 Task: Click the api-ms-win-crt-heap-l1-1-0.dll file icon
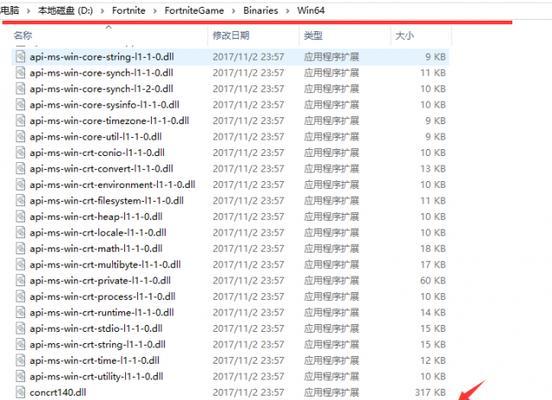pyautogui.click(x=20, y=217)
